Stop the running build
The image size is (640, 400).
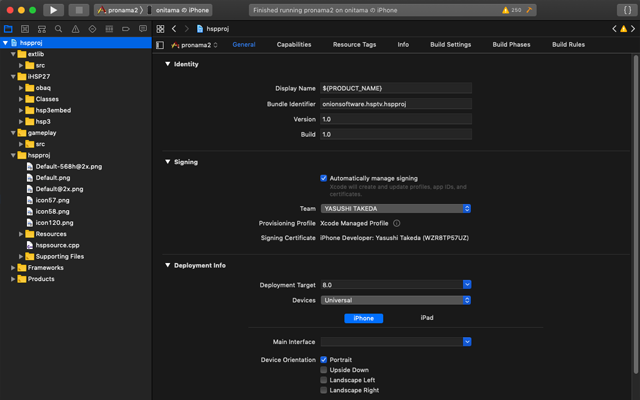pyautogui.click(x=79, y=10)
